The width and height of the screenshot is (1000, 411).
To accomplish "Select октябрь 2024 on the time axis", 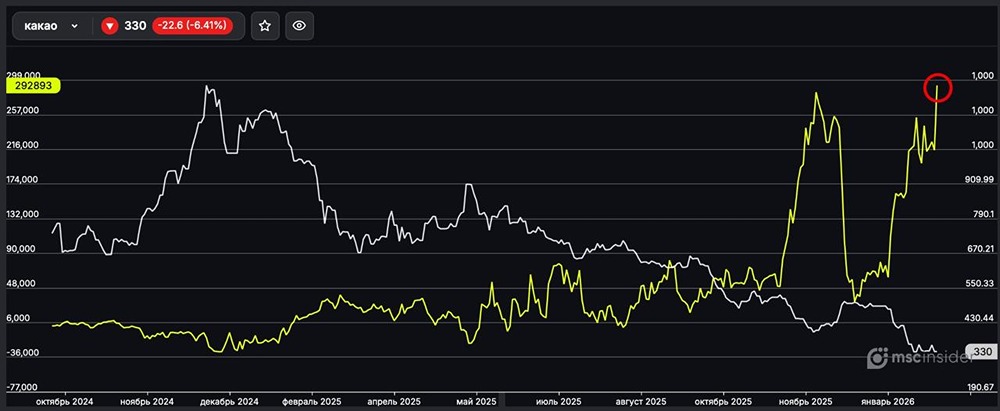I will pos(64,401).
